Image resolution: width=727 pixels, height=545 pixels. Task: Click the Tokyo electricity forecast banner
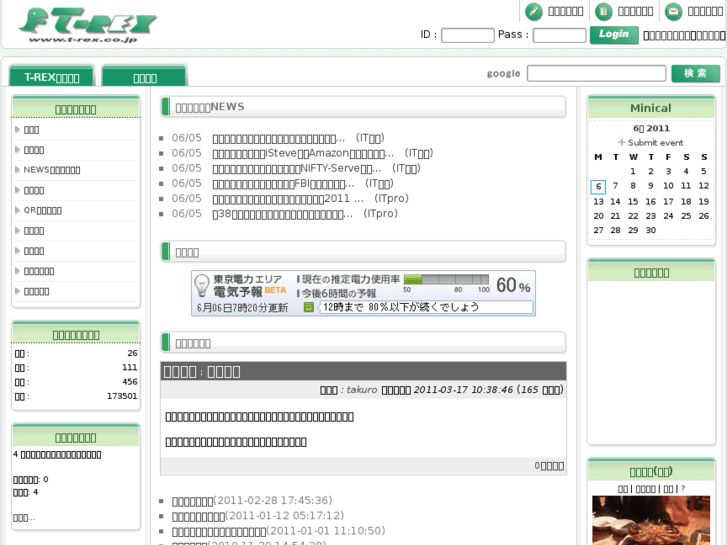tap(364, 293)
